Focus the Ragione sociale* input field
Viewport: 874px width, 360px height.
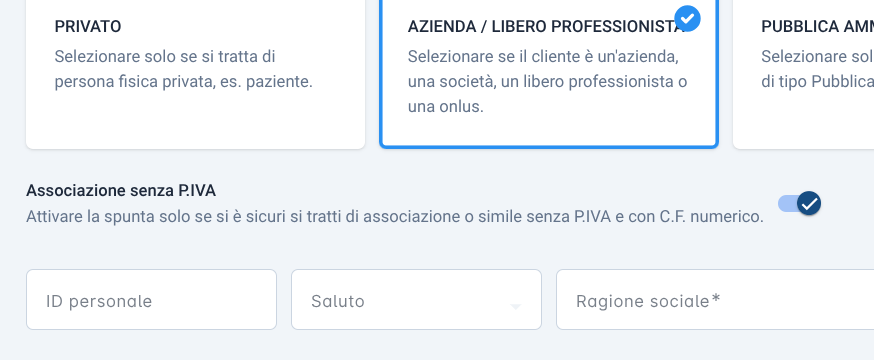tap(715, 300)
